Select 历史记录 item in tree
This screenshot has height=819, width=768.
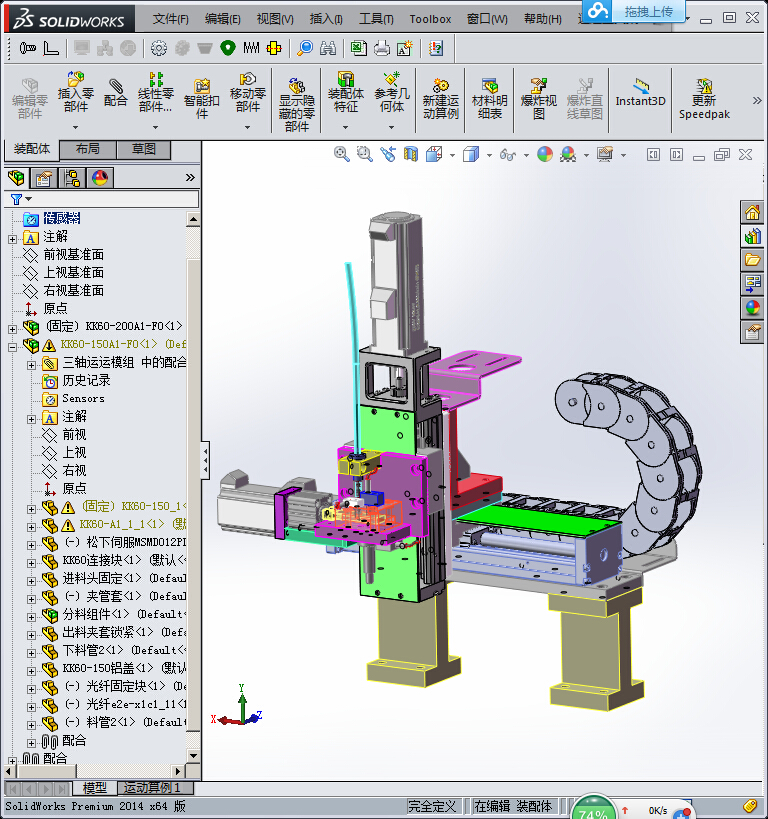click(87, 380)
